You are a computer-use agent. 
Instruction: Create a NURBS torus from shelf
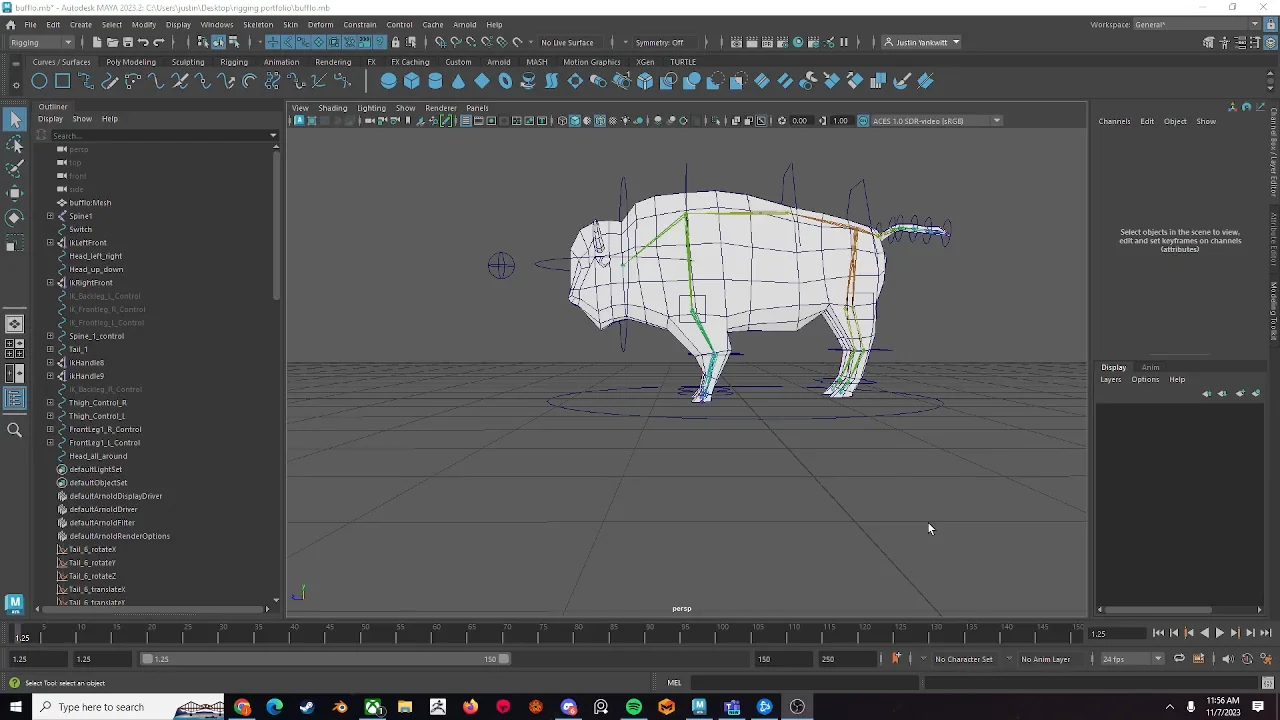505,81
